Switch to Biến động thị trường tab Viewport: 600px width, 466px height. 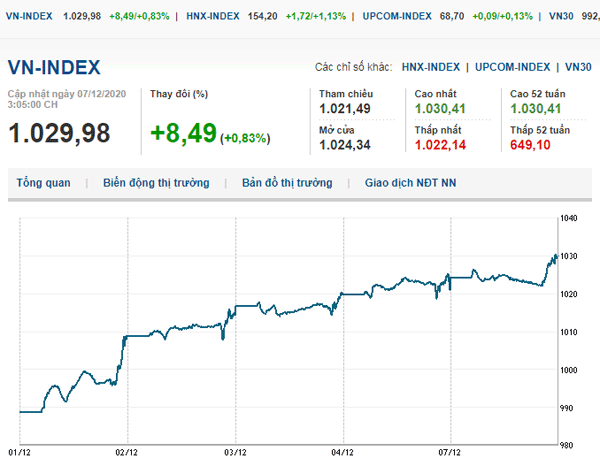coord(156,183)
